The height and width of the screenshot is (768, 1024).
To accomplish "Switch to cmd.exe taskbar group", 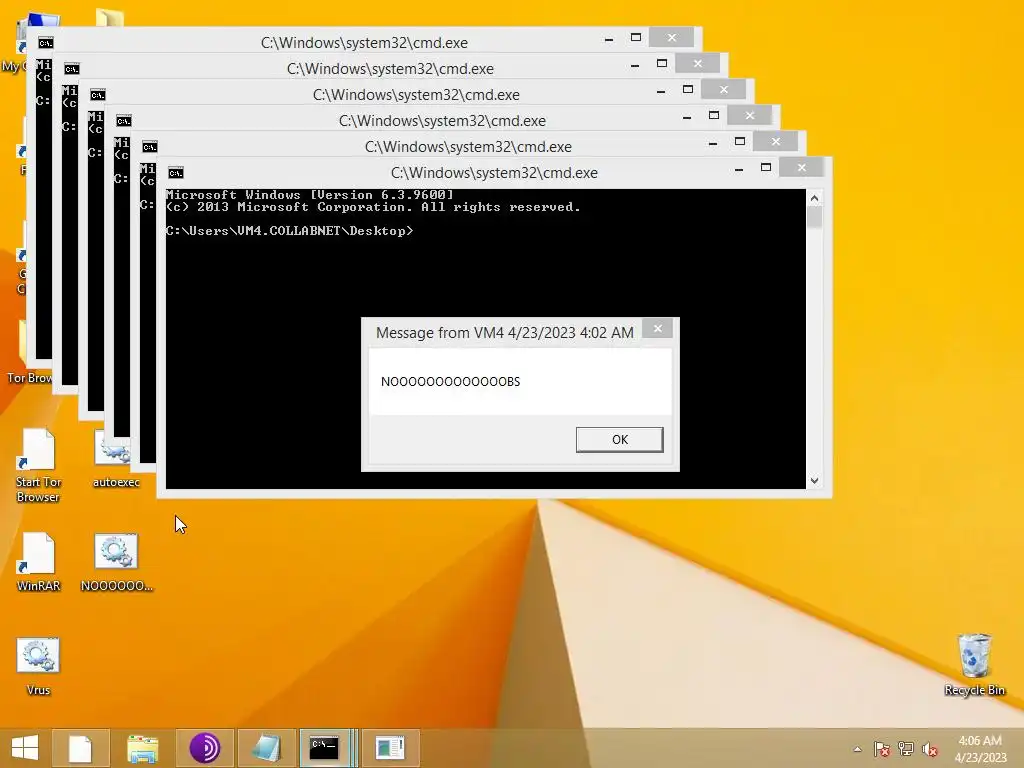I will (328, 748).
